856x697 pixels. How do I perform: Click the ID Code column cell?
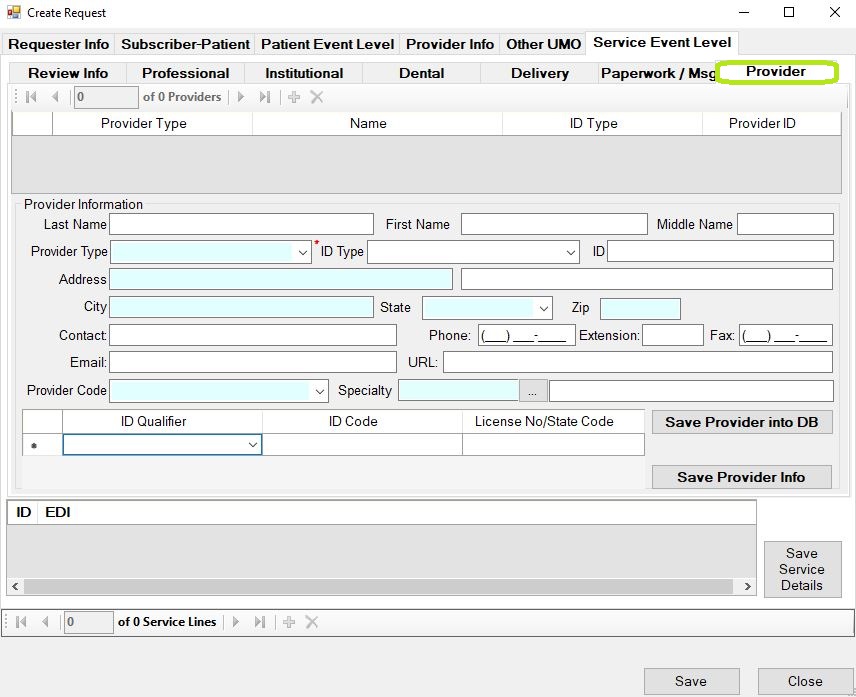coord(362,444)
